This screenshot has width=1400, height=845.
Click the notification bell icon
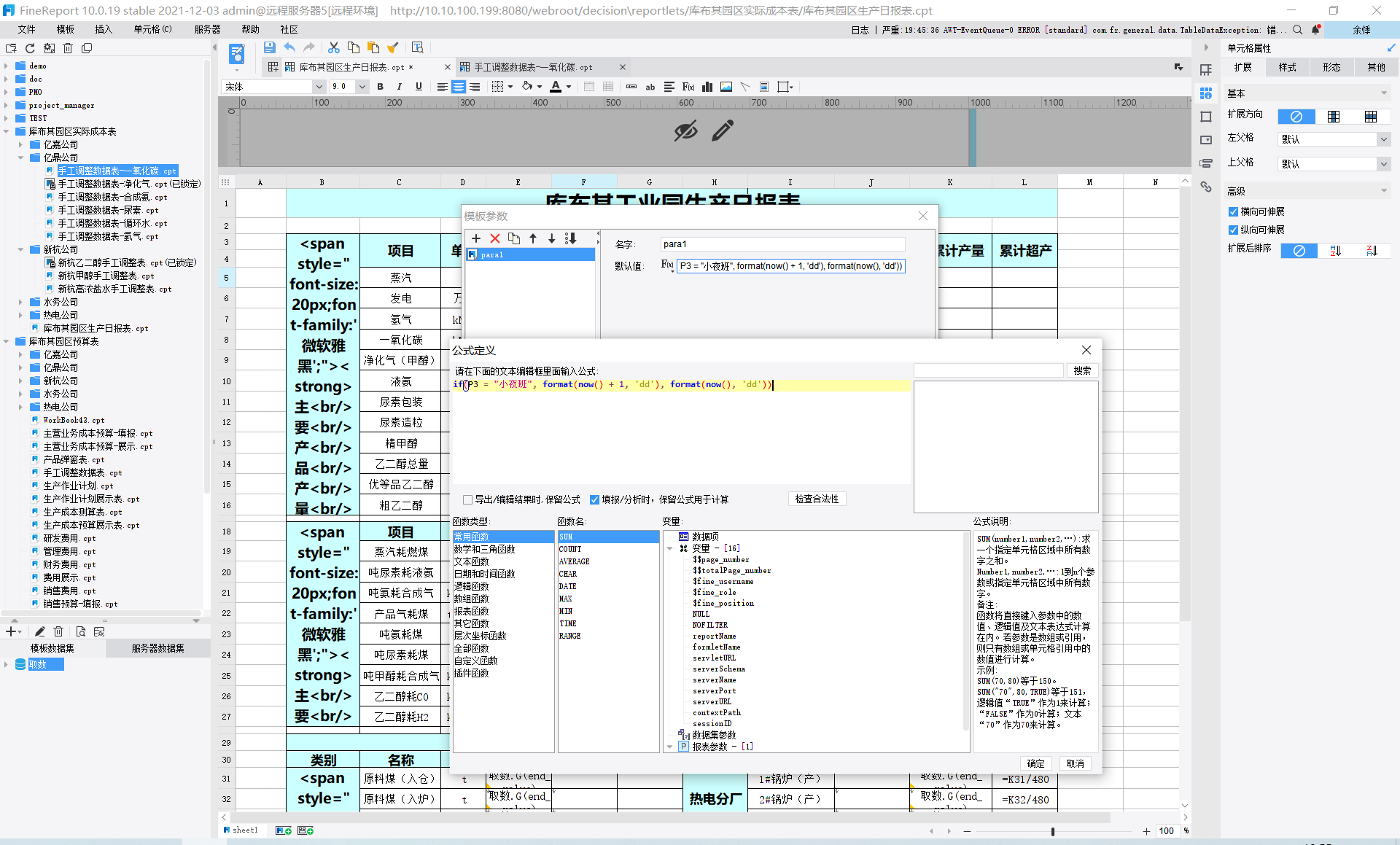(x=1316, y=30)
